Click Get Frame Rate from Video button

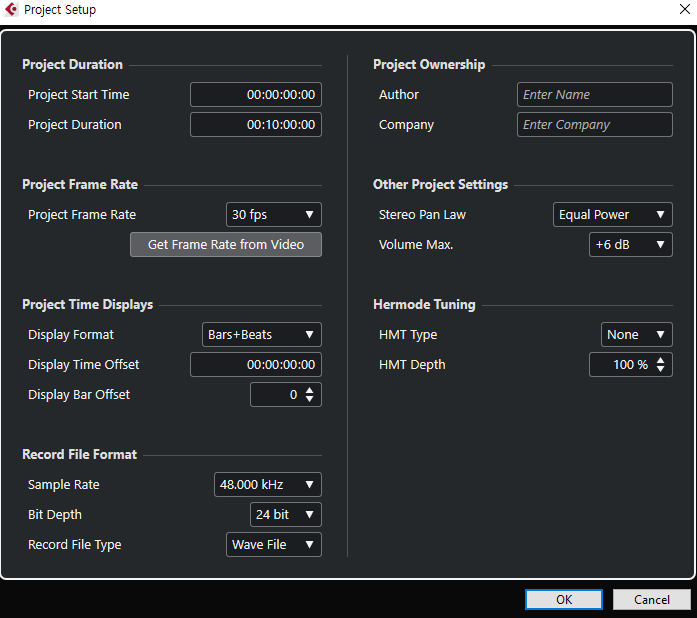pos(226,245)
